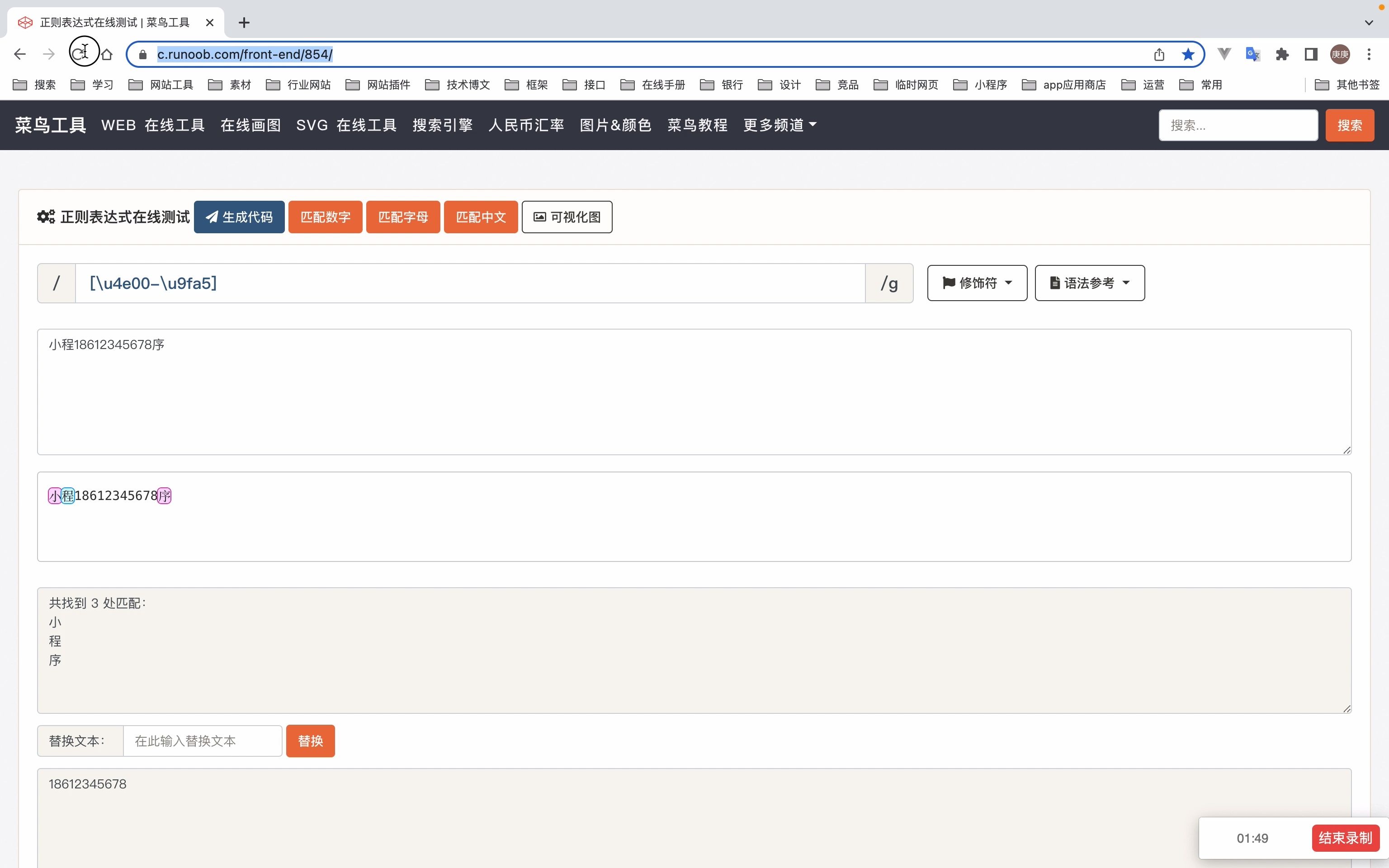Open the Google Translate extension icon
Screen dimensions: 1389x868
click(x=1252, y=55)
